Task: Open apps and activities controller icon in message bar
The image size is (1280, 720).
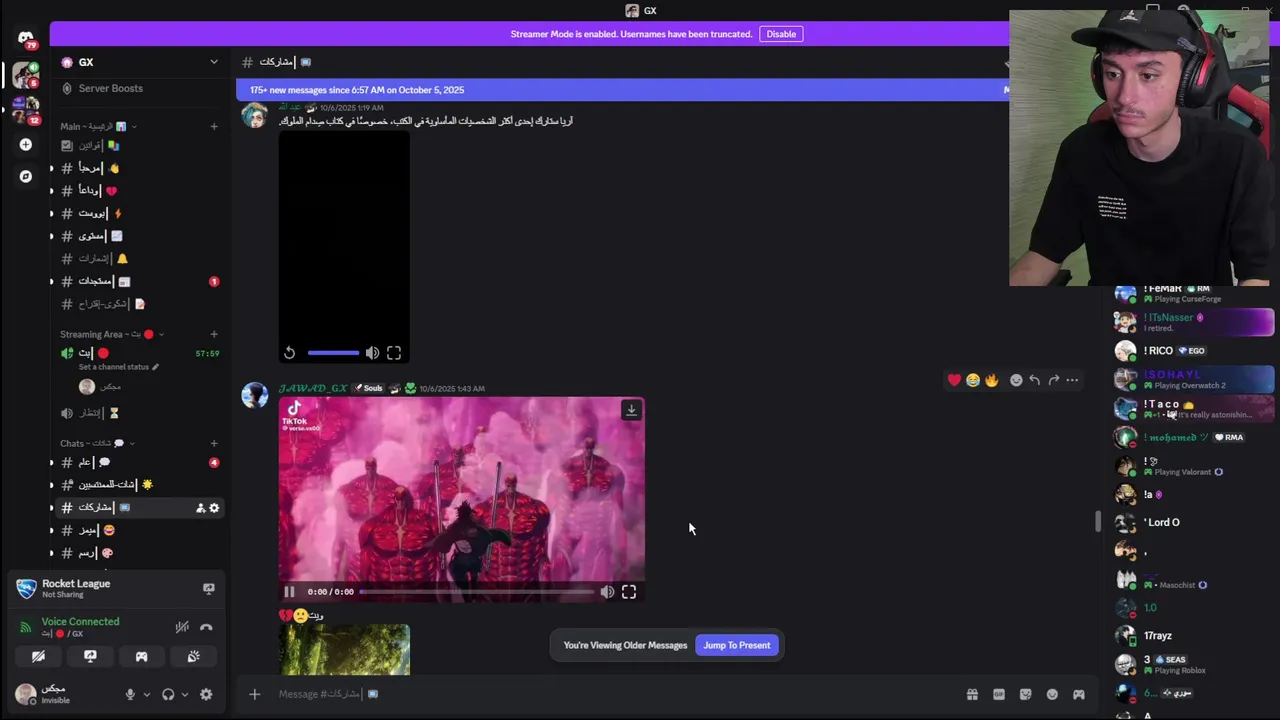Action: tap(1078, 694)
